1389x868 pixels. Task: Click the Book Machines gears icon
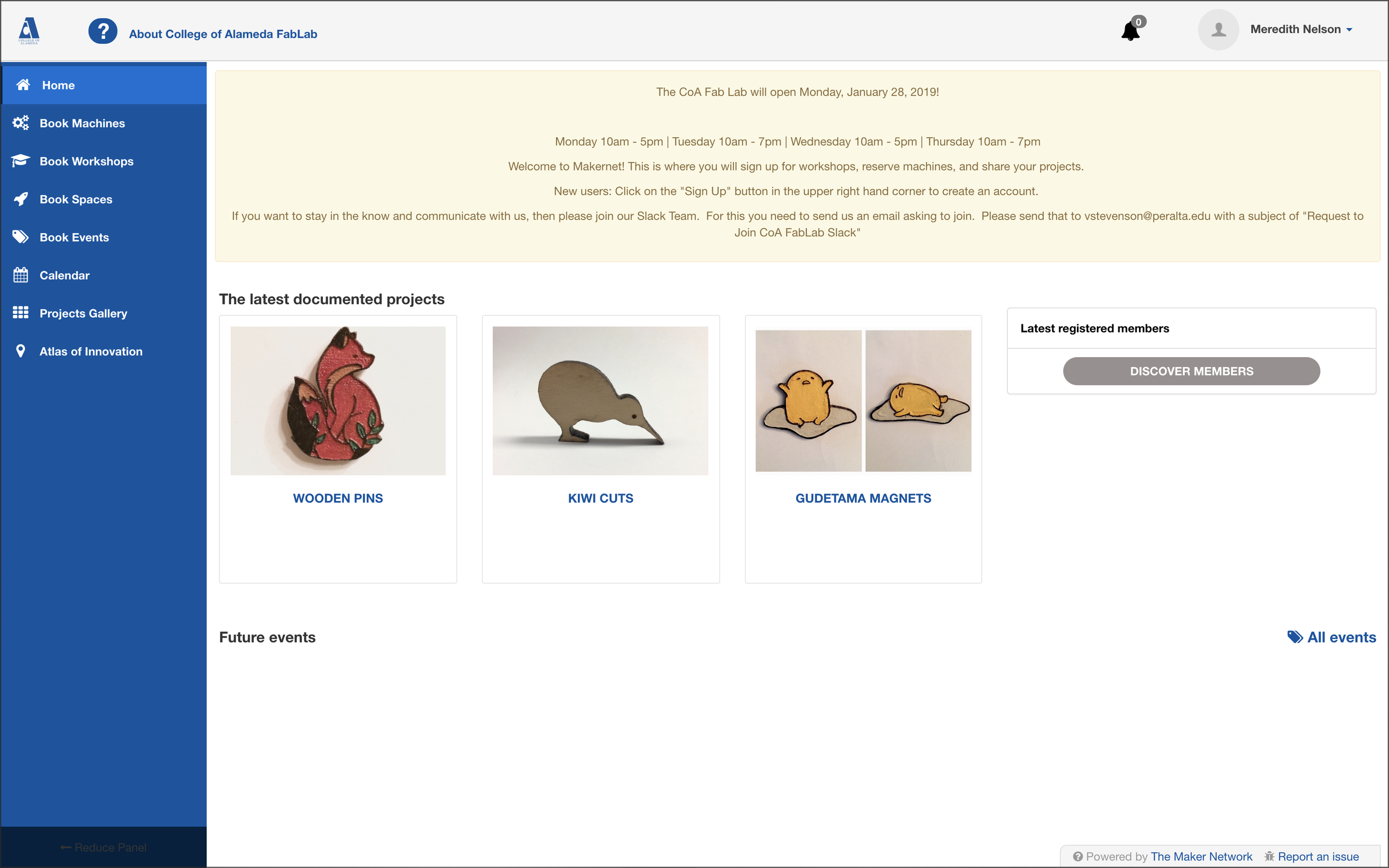[21, 123]
